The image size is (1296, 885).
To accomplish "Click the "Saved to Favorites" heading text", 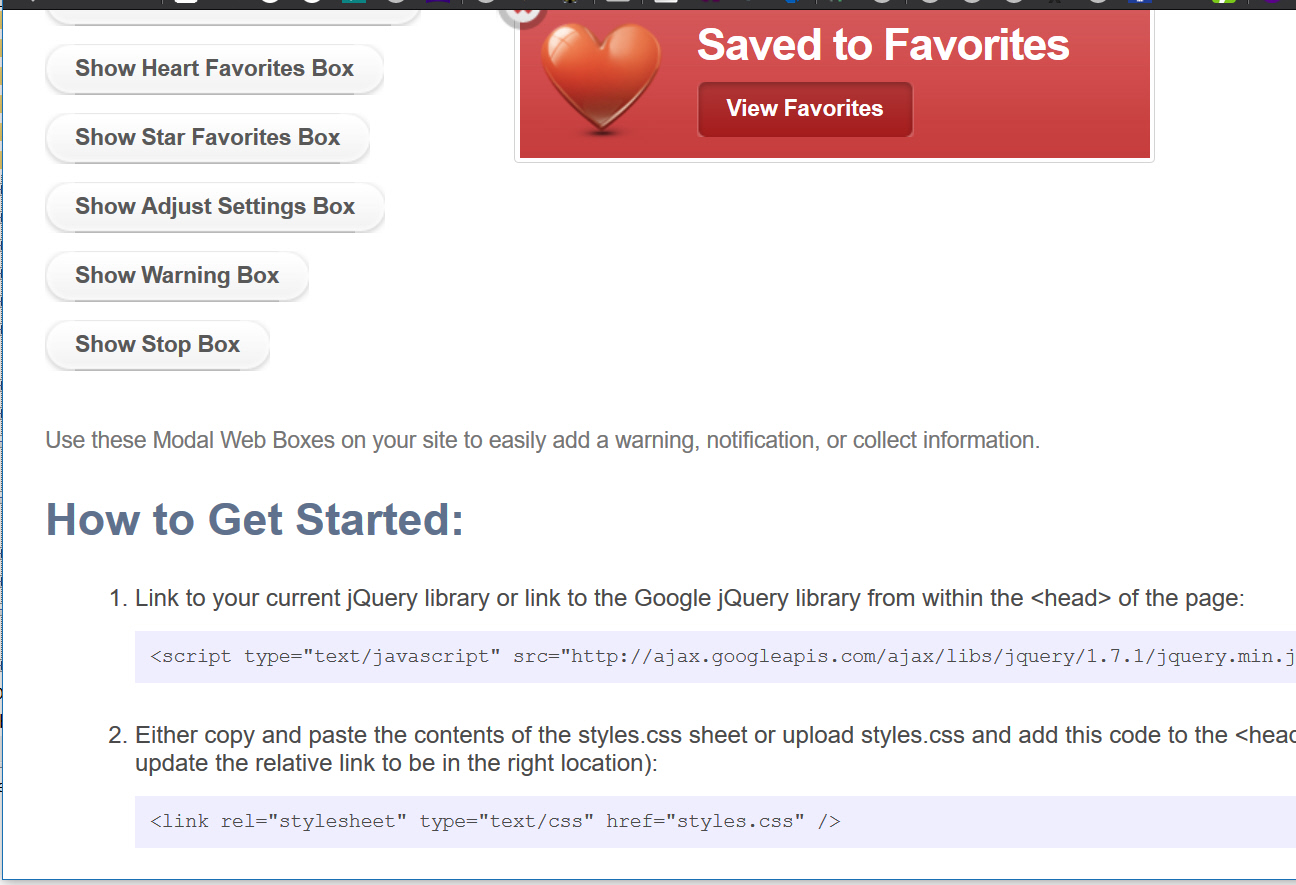I will (x=882, y=45).
